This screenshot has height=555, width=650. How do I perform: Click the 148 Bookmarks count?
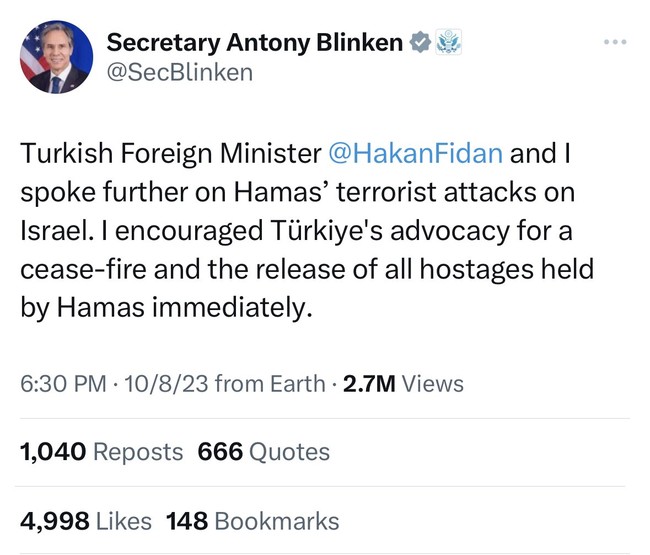(252, 521)
